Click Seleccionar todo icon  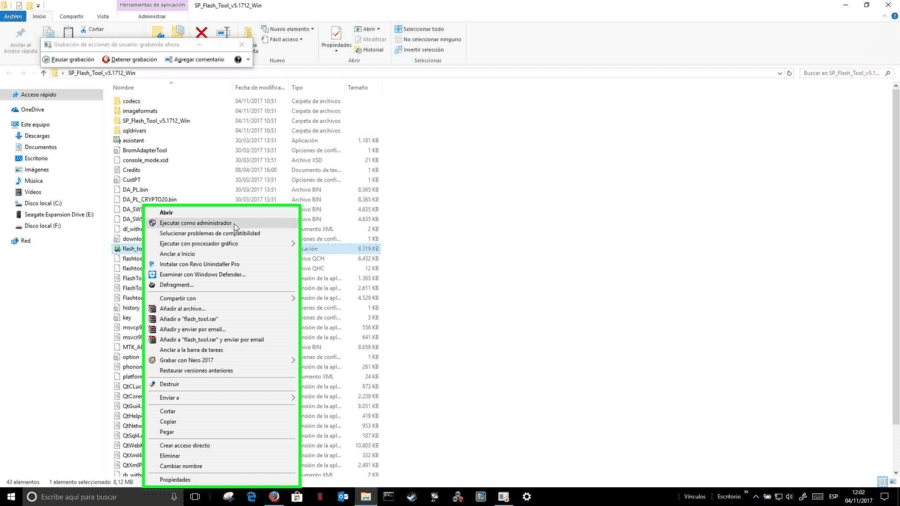point(398,29)
